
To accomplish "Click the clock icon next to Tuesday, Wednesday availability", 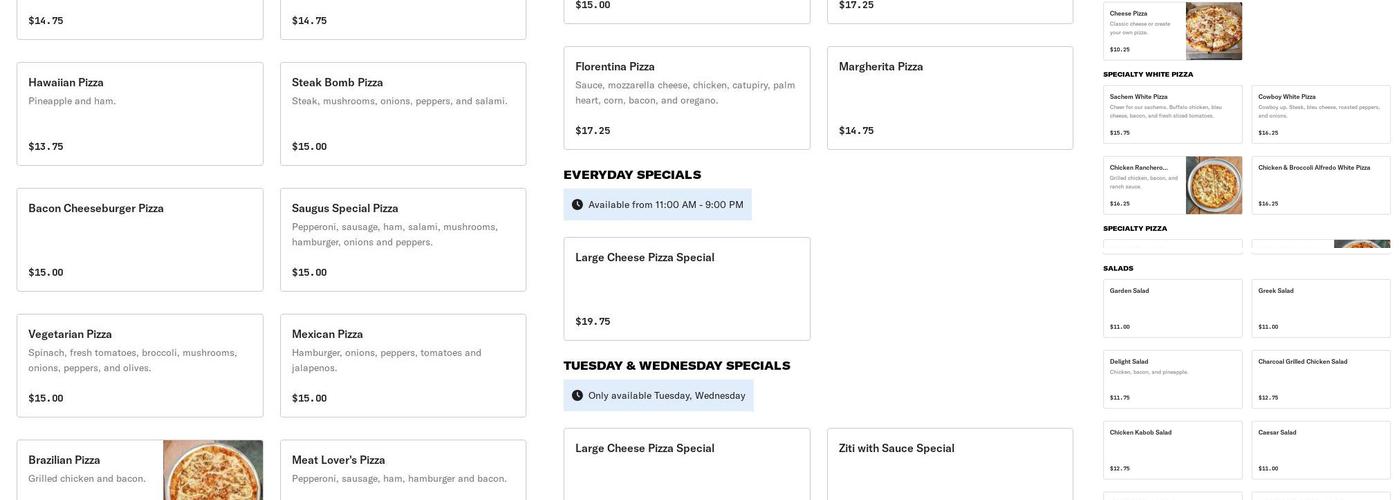I will [x=577, y=396].
